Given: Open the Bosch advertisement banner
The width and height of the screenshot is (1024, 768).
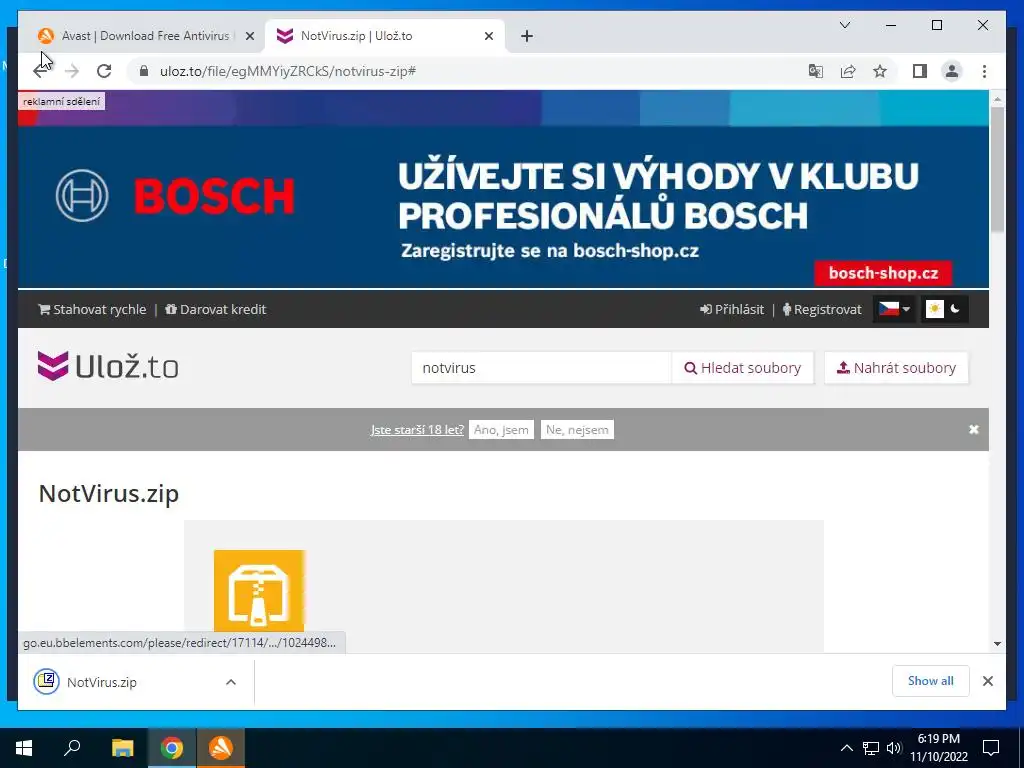Looking at the screenshot, I should click(x=503, y=189).
